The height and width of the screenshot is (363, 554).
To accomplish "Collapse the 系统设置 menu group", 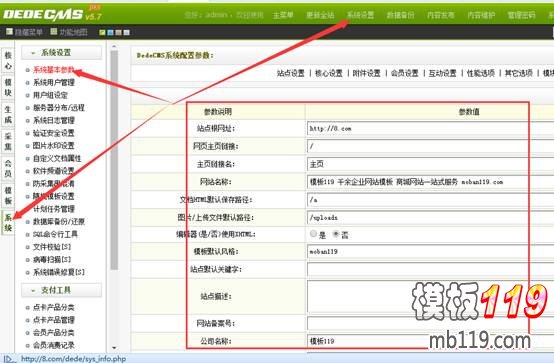I will pos(61,53).
